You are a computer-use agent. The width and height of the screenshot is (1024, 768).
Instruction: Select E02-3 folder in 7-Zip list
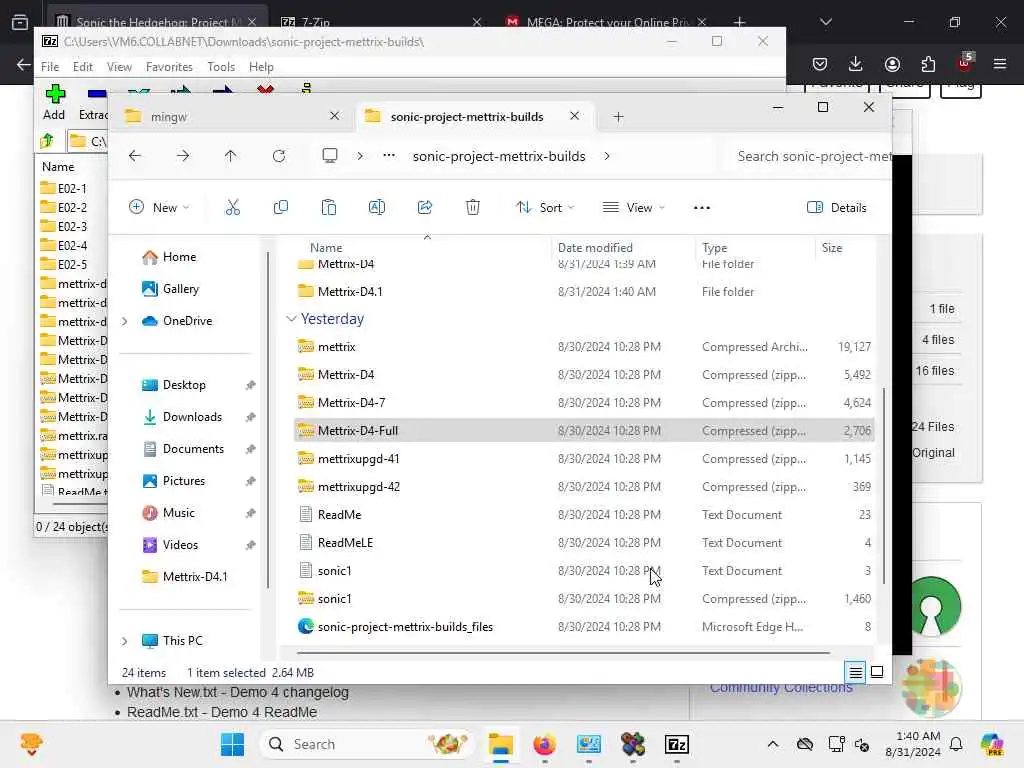coord(72,227)
